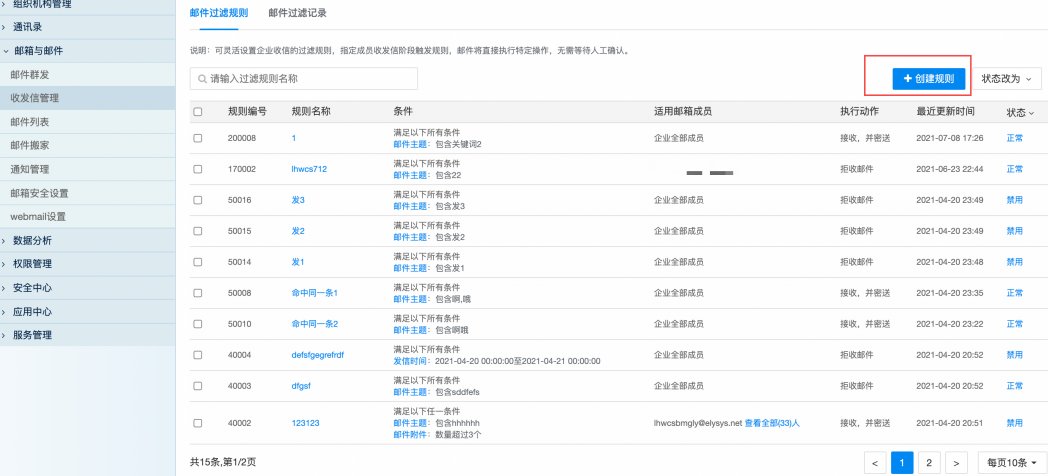
Task: Click the rule number 50008 cell
Action: point(240,293)
